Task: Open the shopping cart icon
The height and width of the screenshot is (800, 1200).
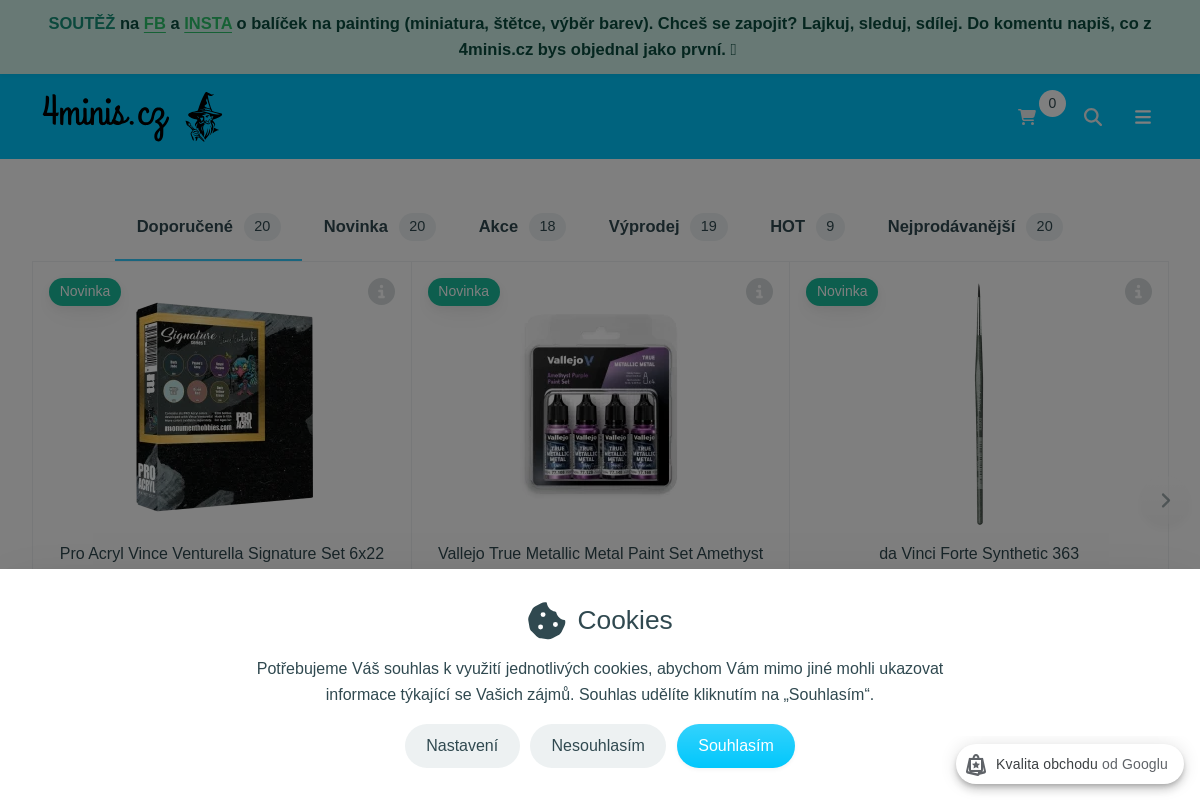Action: tap(1027, 117)
